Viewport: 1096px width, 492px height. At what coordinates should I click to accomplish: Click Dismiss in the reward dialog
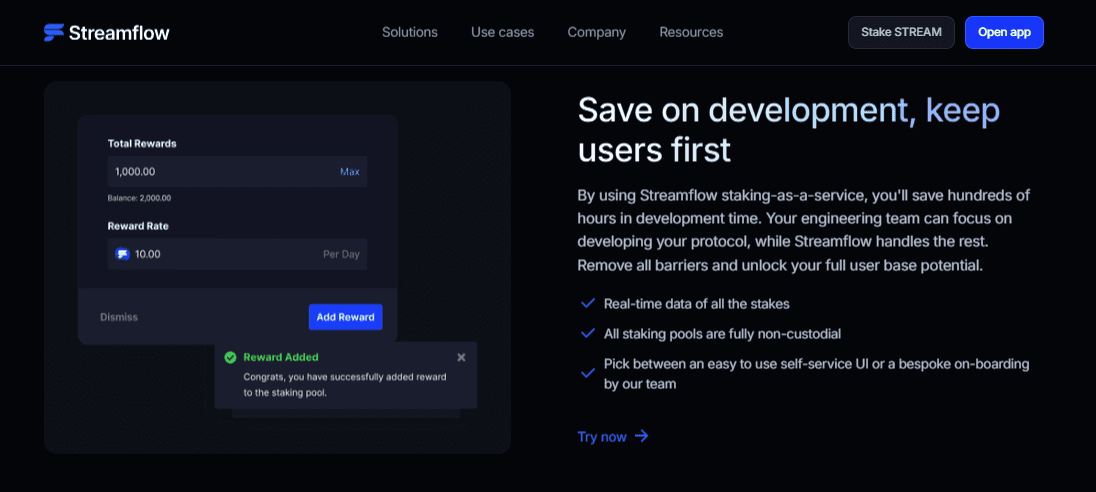click(119, 317)
